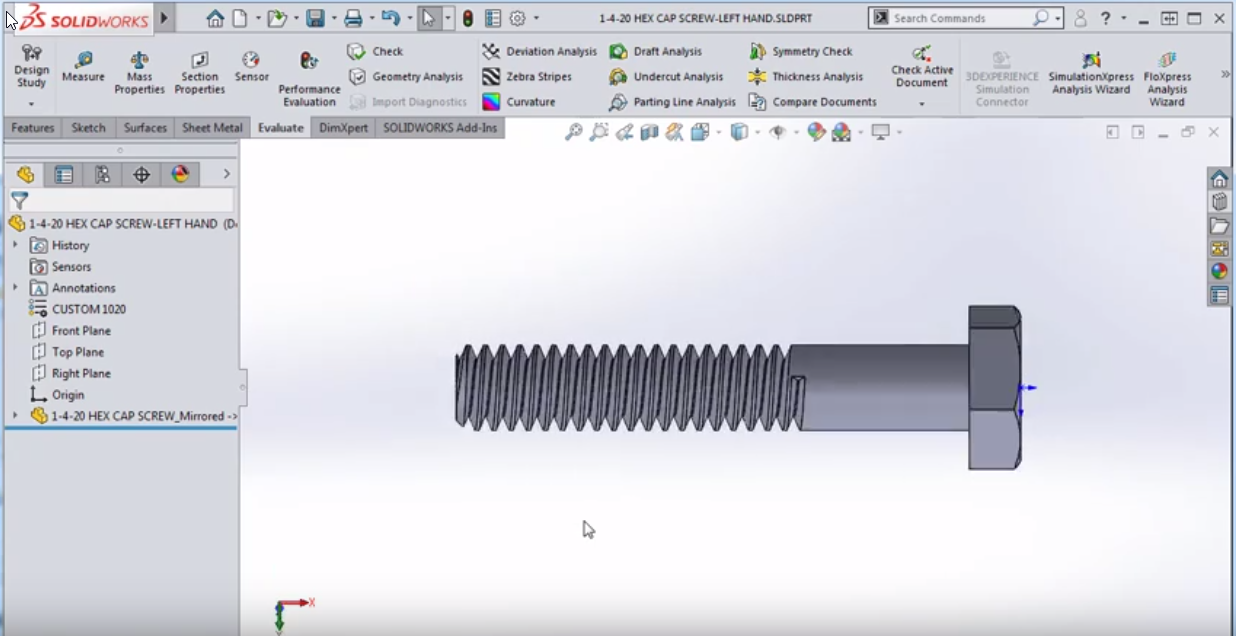Switch to the Sheet Metal tab

click(x=212, y=128)
